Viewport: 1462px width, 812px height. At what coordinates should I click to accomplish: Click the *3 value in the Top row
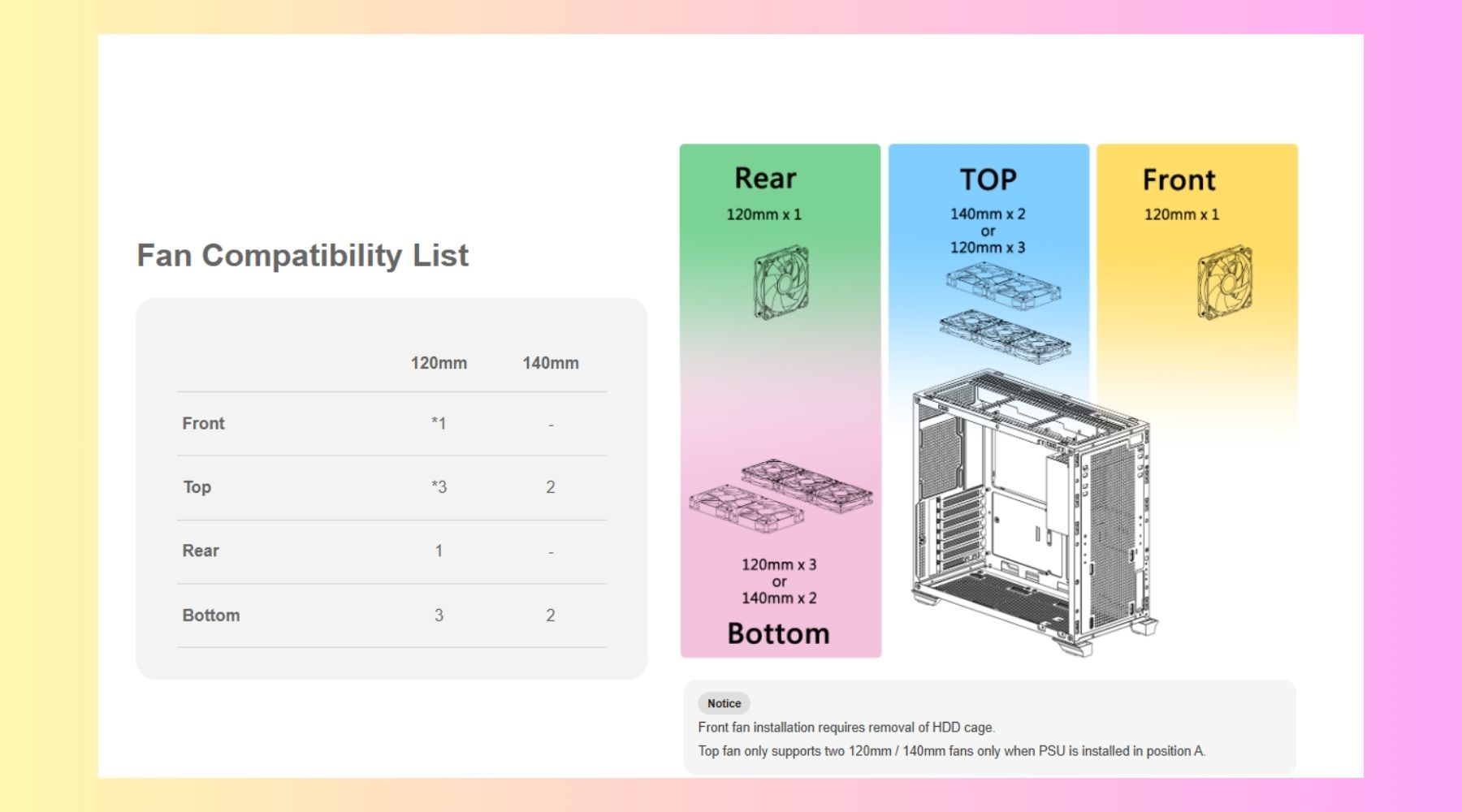pyautogui.click(x=439, y=487)
